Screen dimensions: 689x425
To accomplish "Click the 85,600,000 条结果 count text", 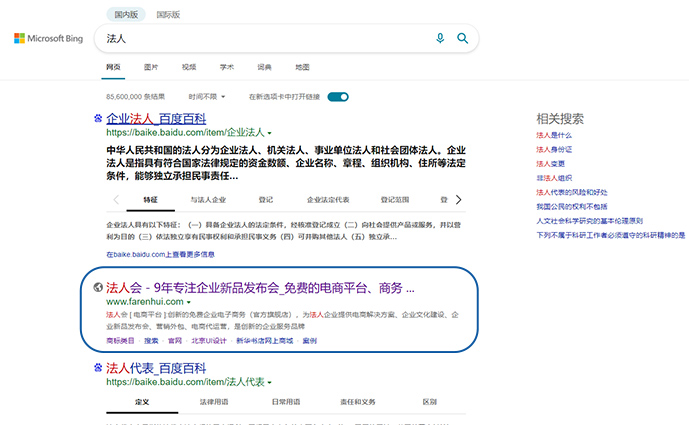I will pyautogui.click(x=135, y=97).
